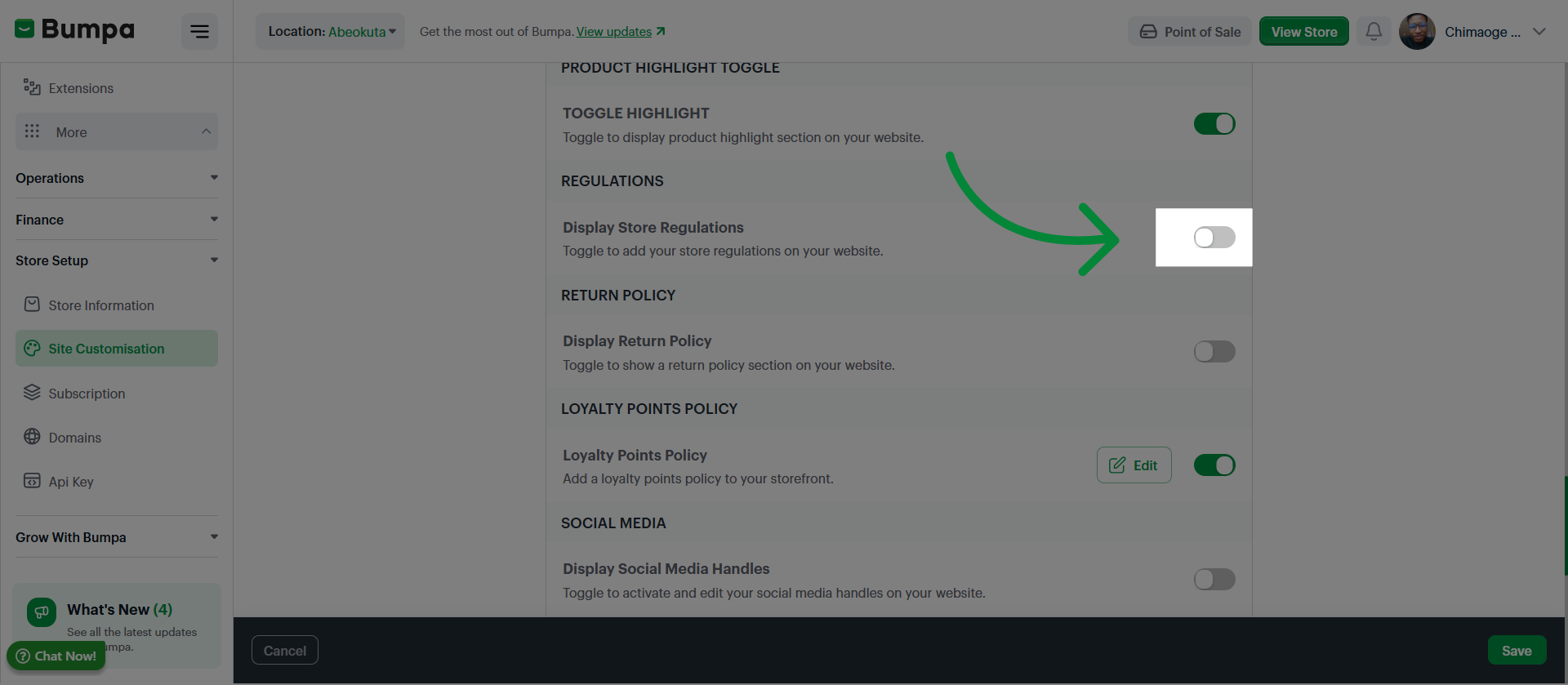
Task: Open Subscription in the sidebar
Action: pos(117,393)
